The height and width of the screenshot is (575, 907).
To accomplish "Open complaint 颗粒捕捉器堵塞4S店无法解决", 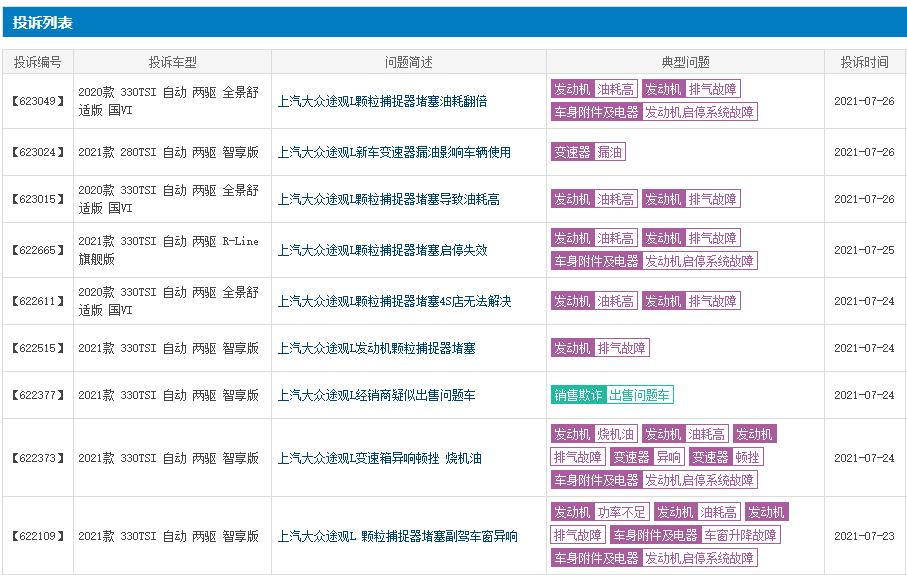I will click(x=394, y=301).
